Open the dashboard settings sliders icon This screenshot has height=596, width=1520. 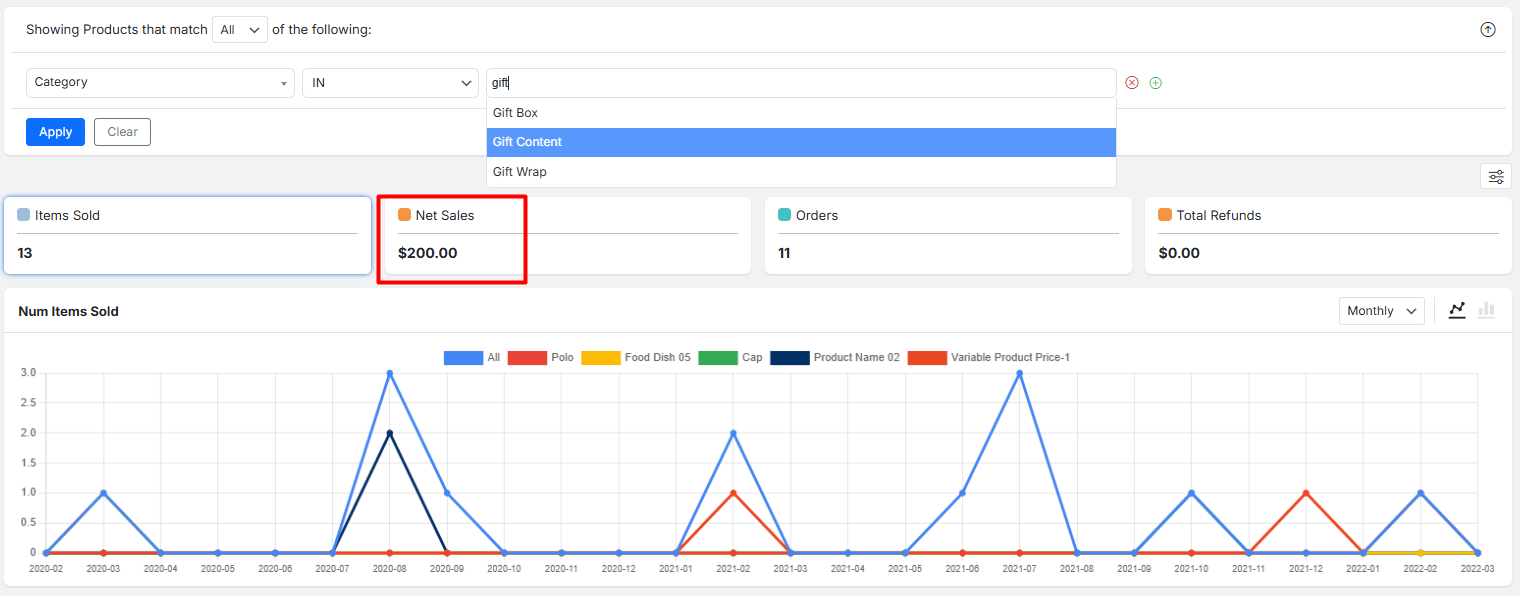[x=1495, y=177]
